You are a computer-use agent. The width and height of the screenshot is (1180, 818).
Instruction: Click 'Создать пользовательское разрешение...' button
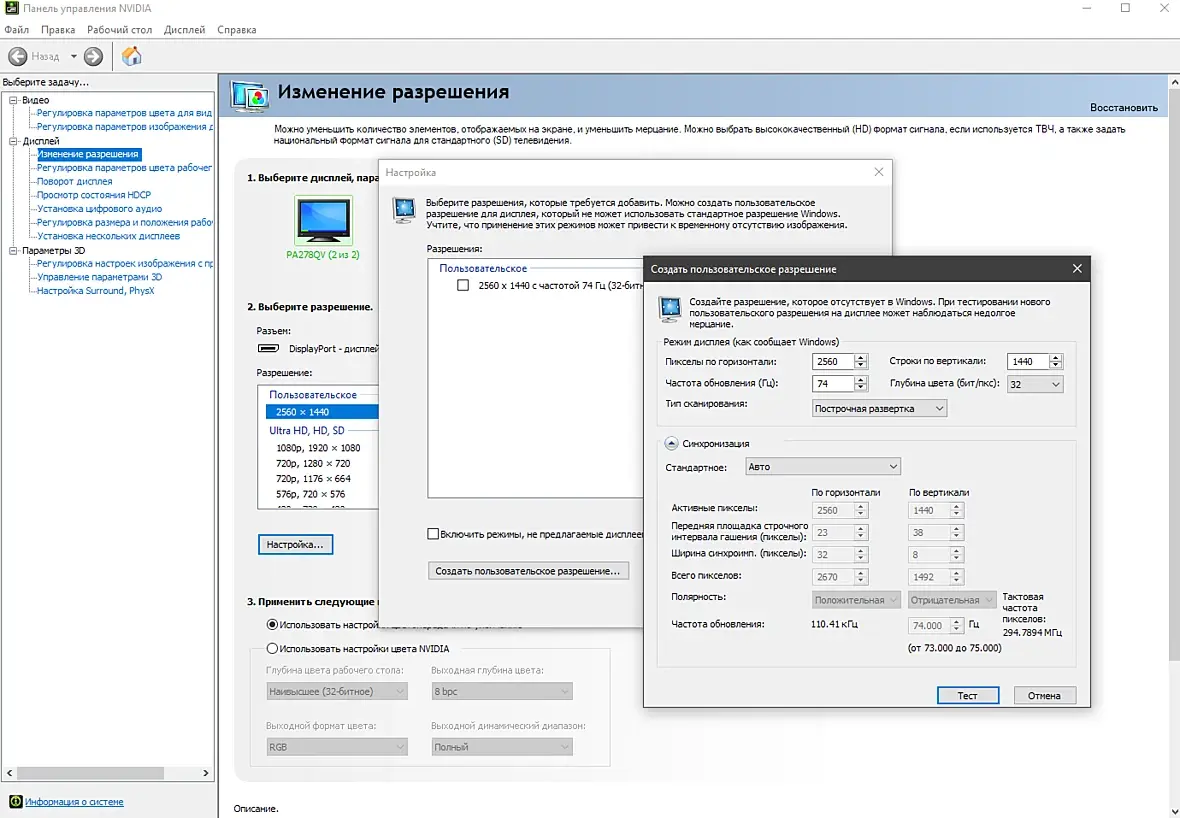[x=528, y=571]
